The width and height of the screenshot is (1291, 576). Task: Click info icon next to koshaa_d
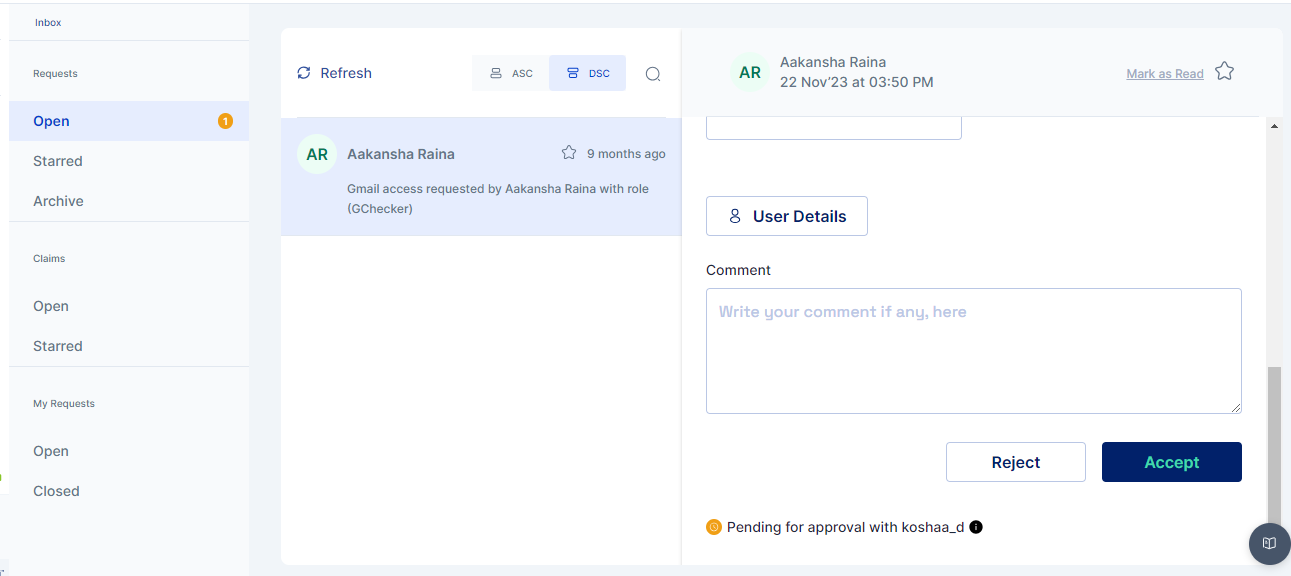tap(976, 527)
